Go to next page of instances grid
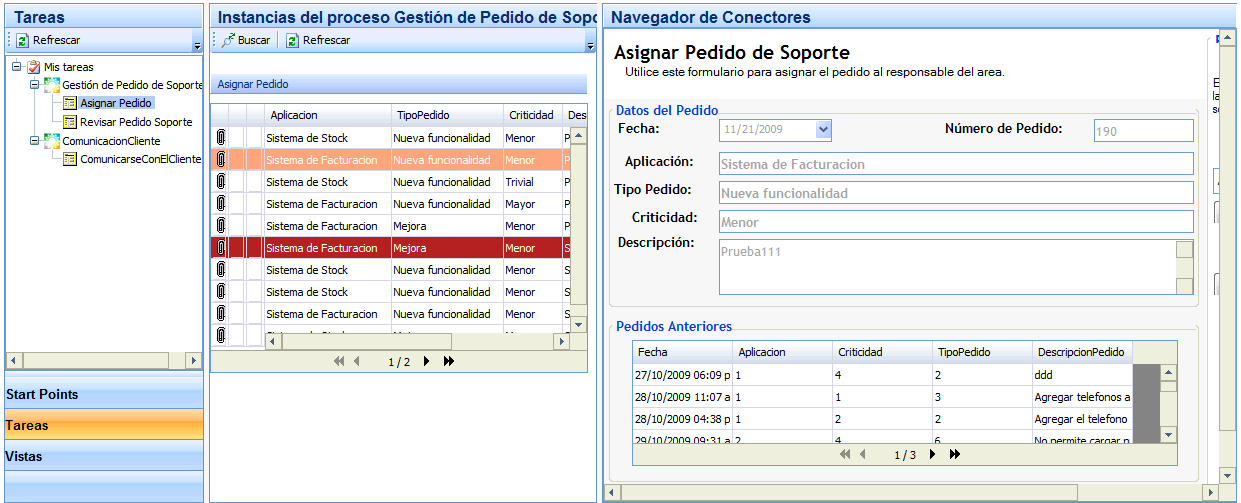This screenshot has width=1241, height=503. pyautogui.click(x=427, y=362)
